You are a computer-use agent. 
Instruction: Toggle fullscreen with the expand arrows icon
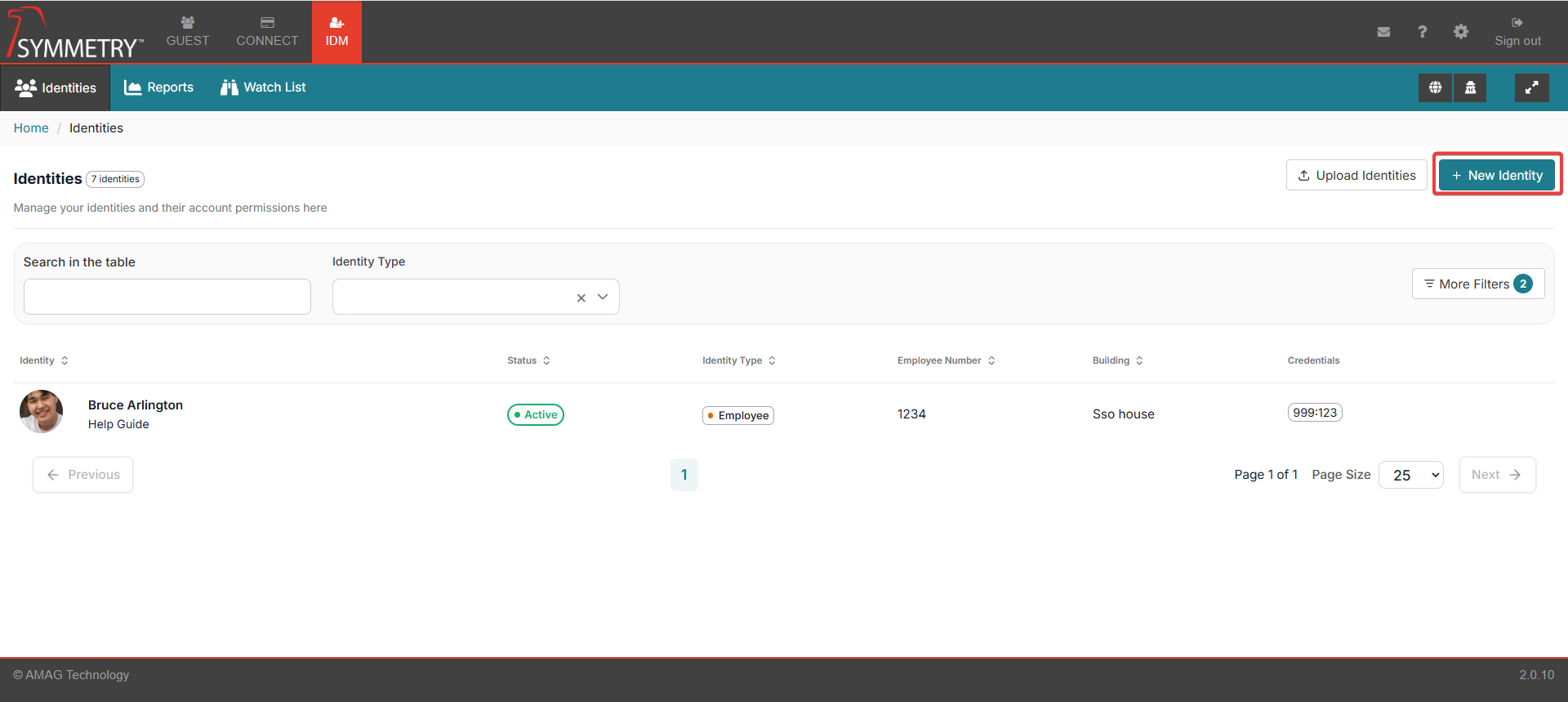pyautogui.click(x=1531, y=87)
